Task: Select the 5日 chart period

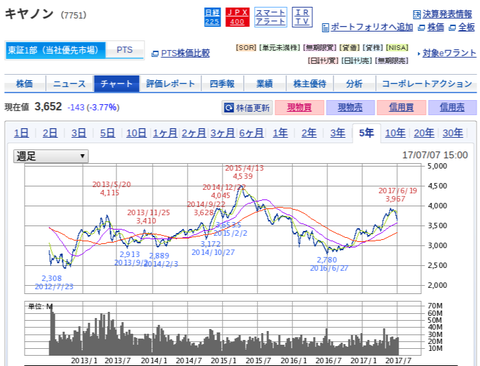Action: click(x=107, y=133)
